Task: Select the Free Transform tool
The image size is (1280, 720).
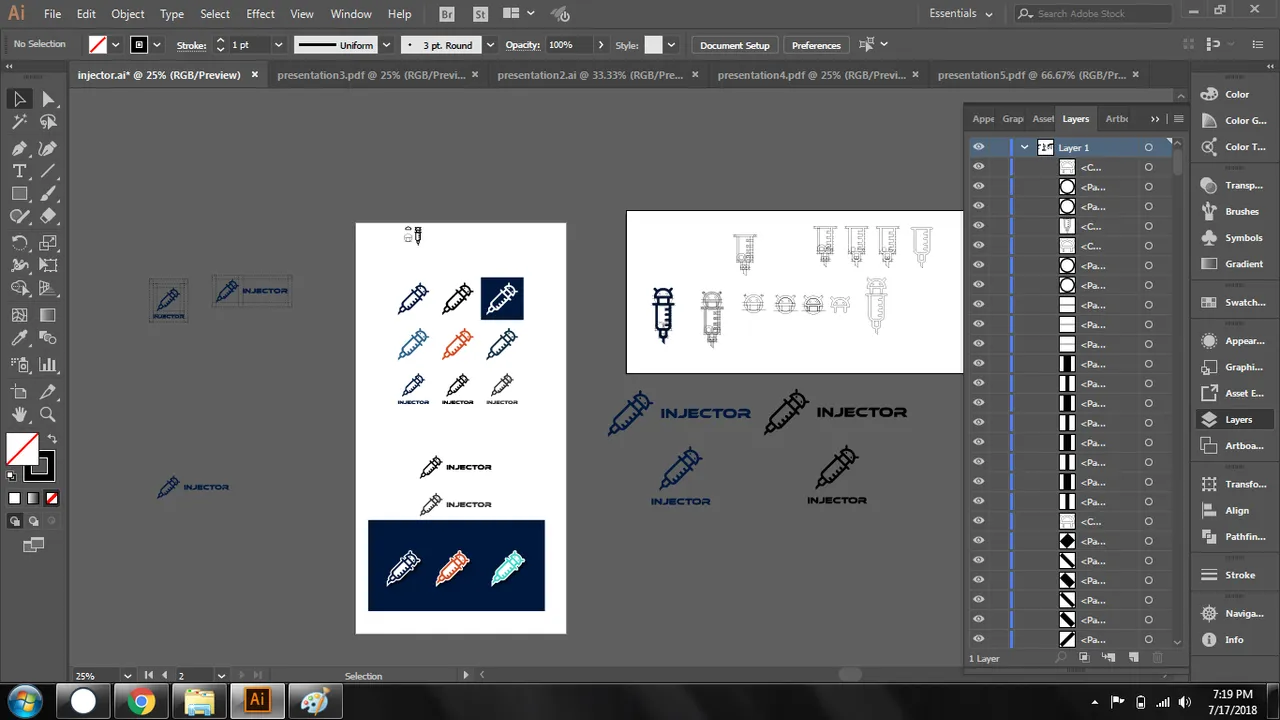Action: click(48, 265)
